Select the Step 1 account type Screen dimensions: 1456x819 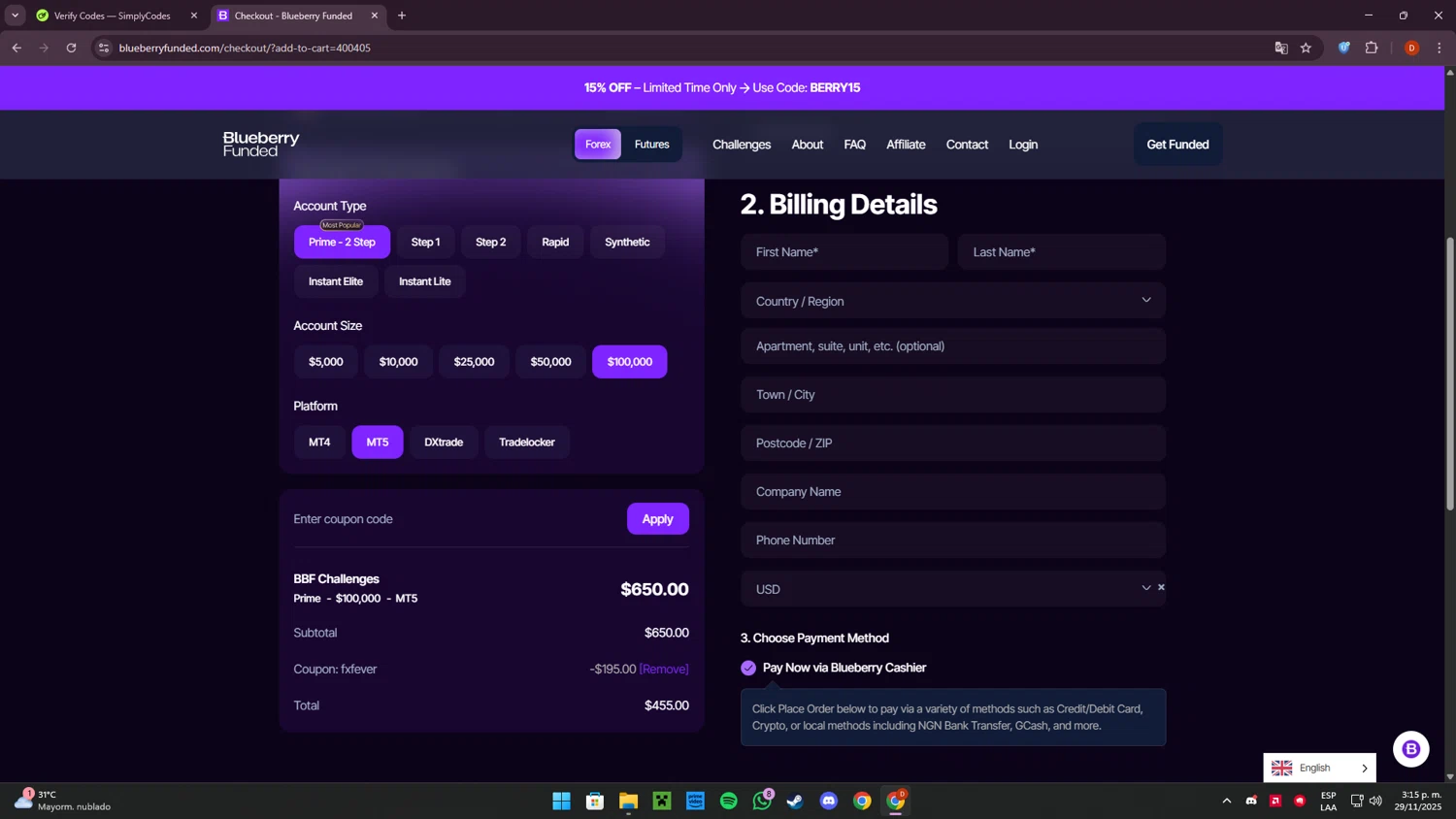click(425, 242)
